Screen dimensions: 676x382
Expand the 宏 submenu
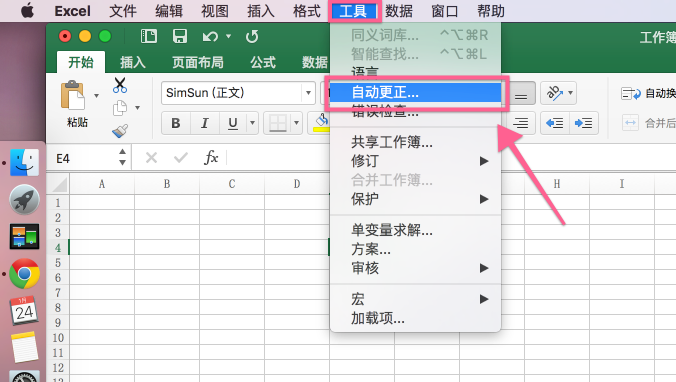416,299
